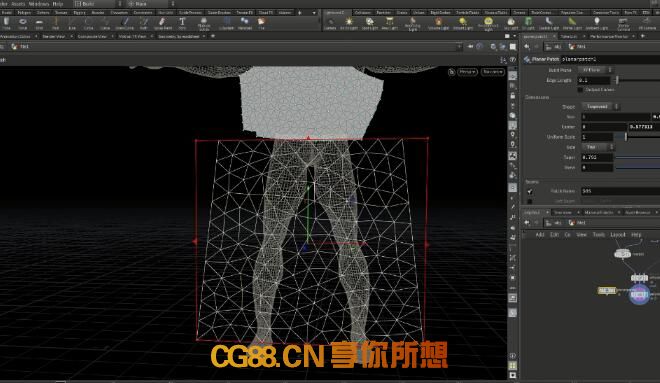Screen dimensions: 660x383
Task: Enable the Output Frames checkbox
Action: point(580,90)
